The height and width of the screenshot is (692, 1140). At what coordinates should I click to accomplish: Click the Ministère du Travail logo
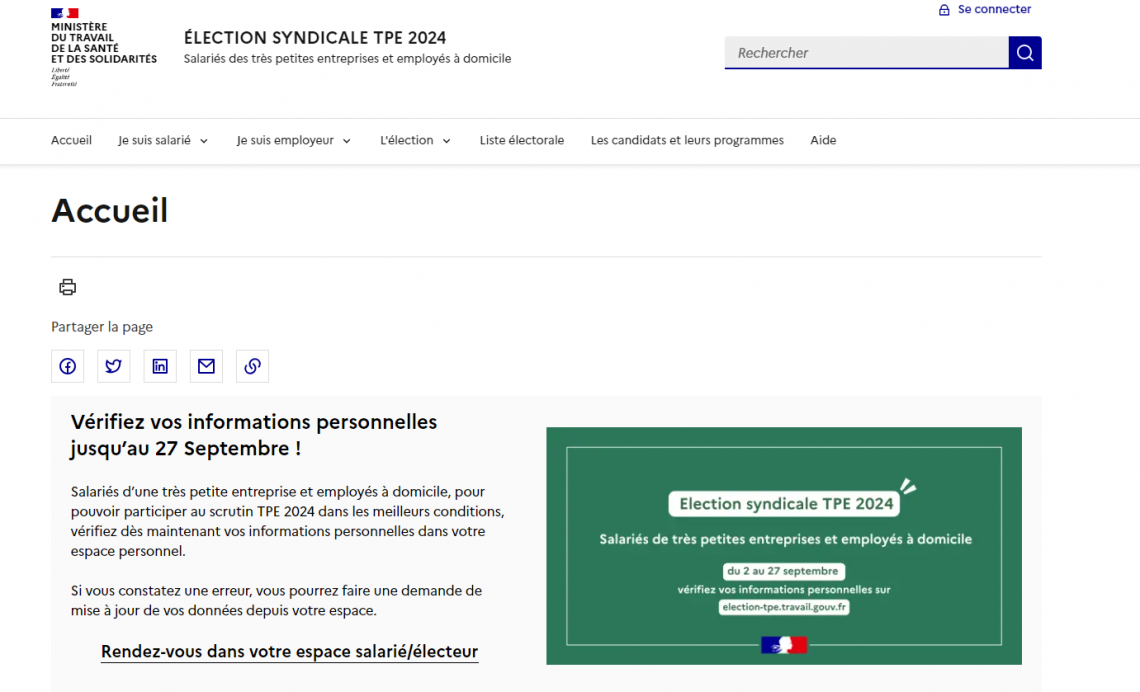click(103, 47)
